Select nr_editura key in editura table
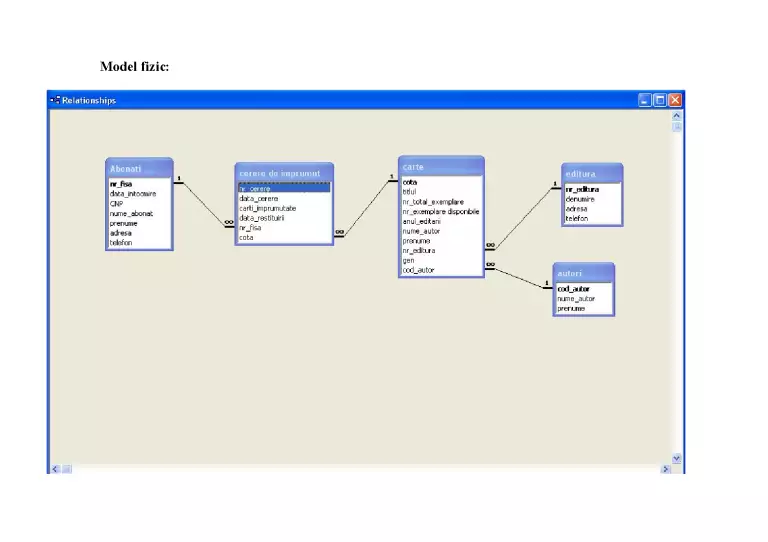The image size is (768, 542). (x=592, y=189)
